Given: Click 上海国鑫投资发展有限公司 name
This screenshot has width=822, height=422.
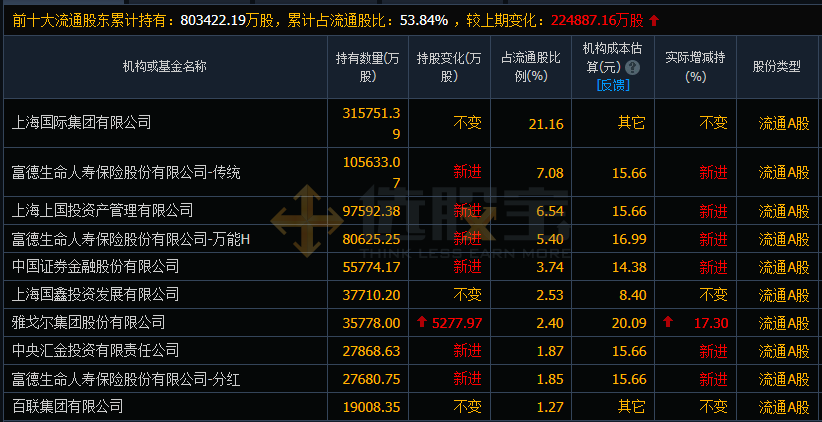Looking at the screenshot, I should tap(96, 295).
